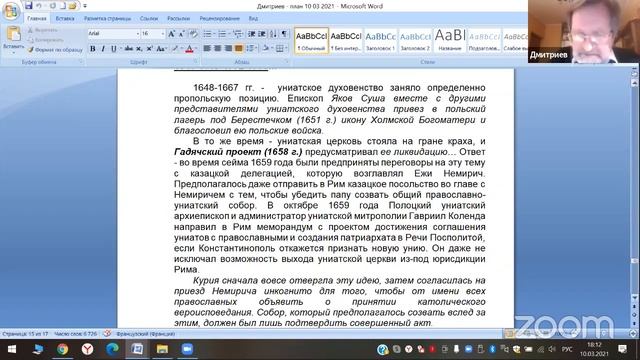Image resolution: width=640 pixels, height=360 pixels.
Task: Clear formatting with eraser icon
Action: 193,34
